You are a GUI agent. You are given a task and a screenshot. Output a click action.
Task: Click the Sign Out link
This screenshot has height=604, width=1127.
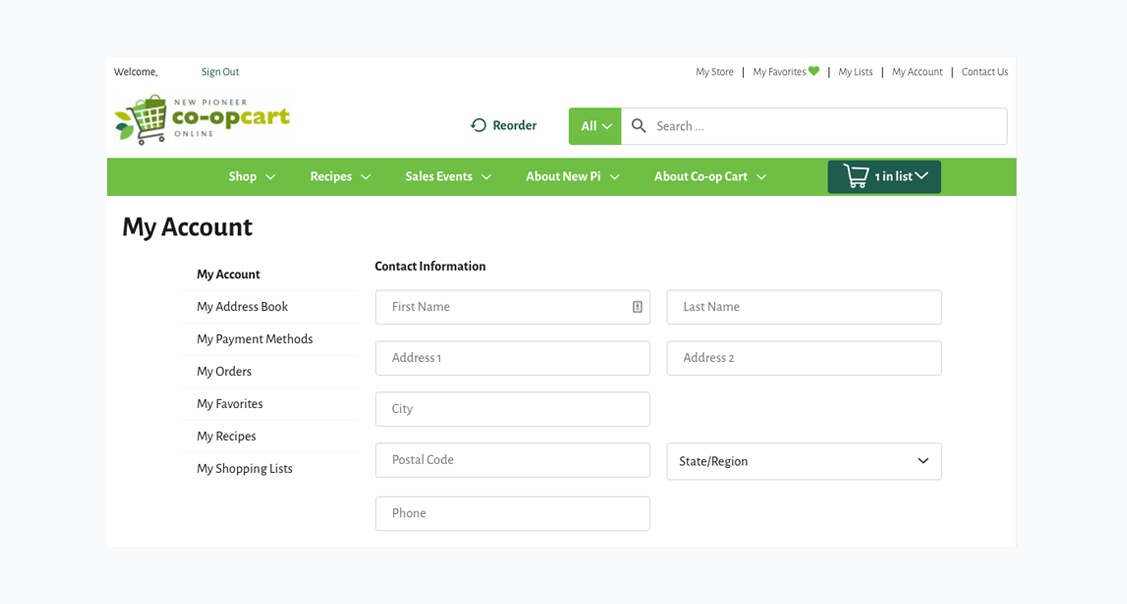click(x=220, y=72)
